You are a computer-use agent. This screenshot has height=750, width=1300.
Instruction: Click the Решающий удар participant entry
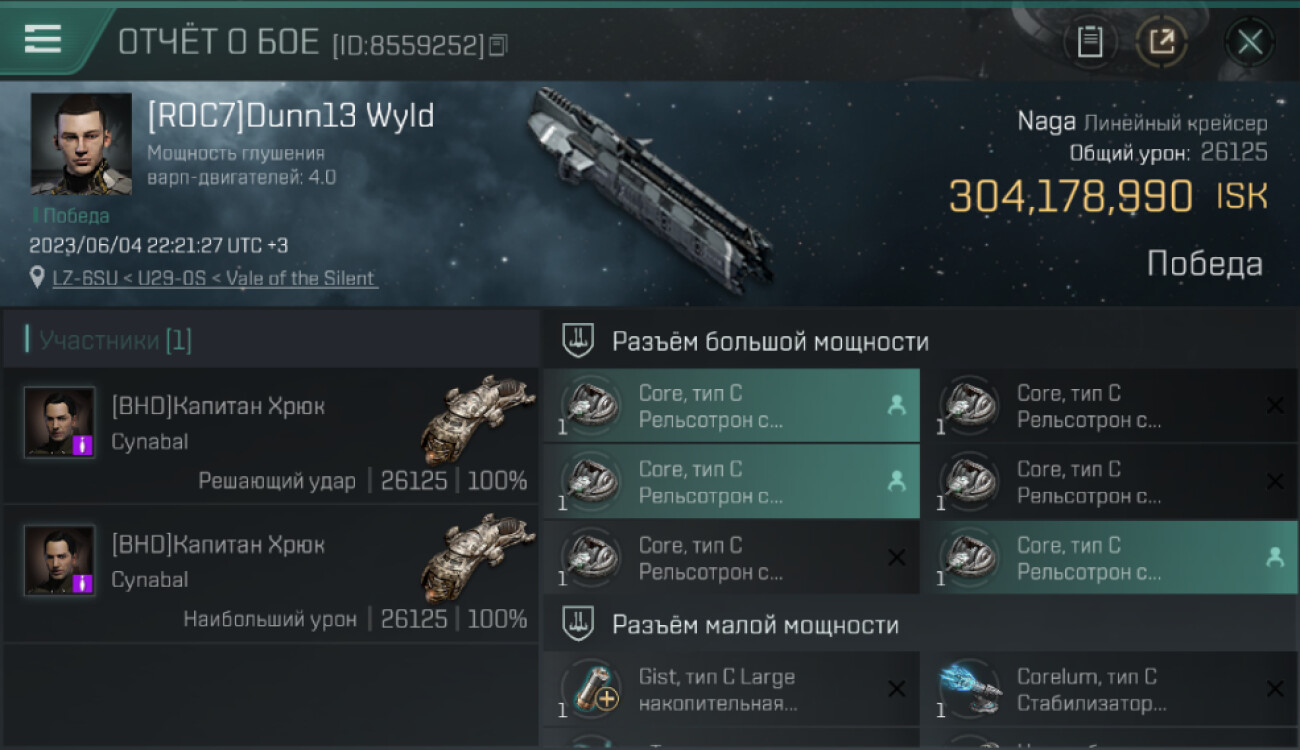coord(271,435)
